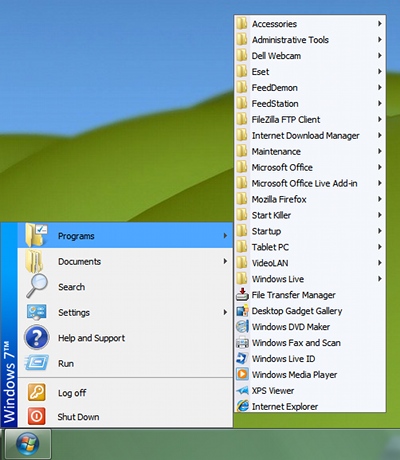Click the FeedDemon folder icon
This screenshot has width=400, height=460.
pos(242,88)
